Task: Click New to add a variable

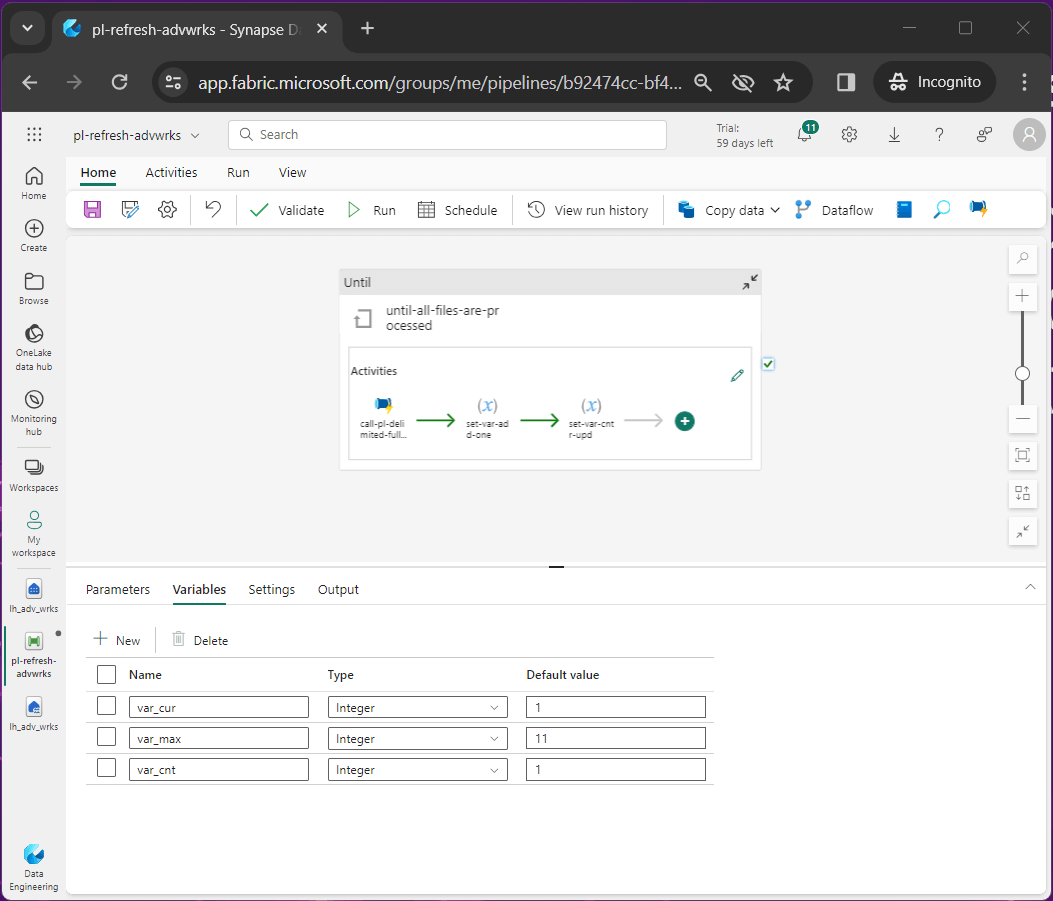Action: coord(117,640)
